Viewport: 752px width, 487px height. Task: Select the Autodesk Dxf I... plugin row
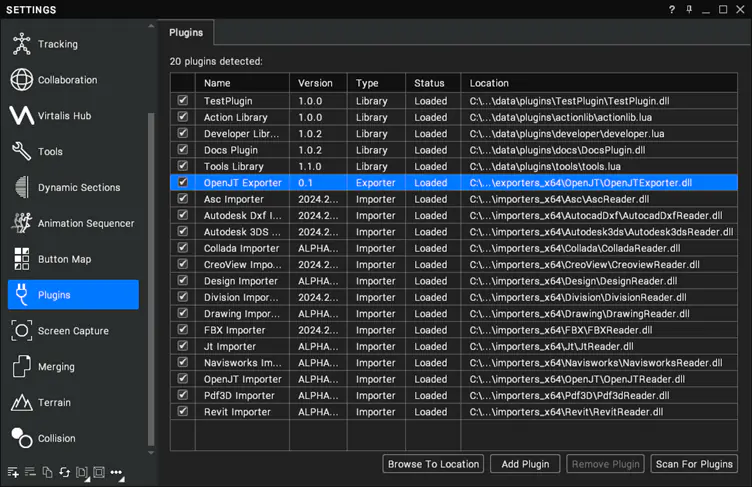(x=454, y=215)
